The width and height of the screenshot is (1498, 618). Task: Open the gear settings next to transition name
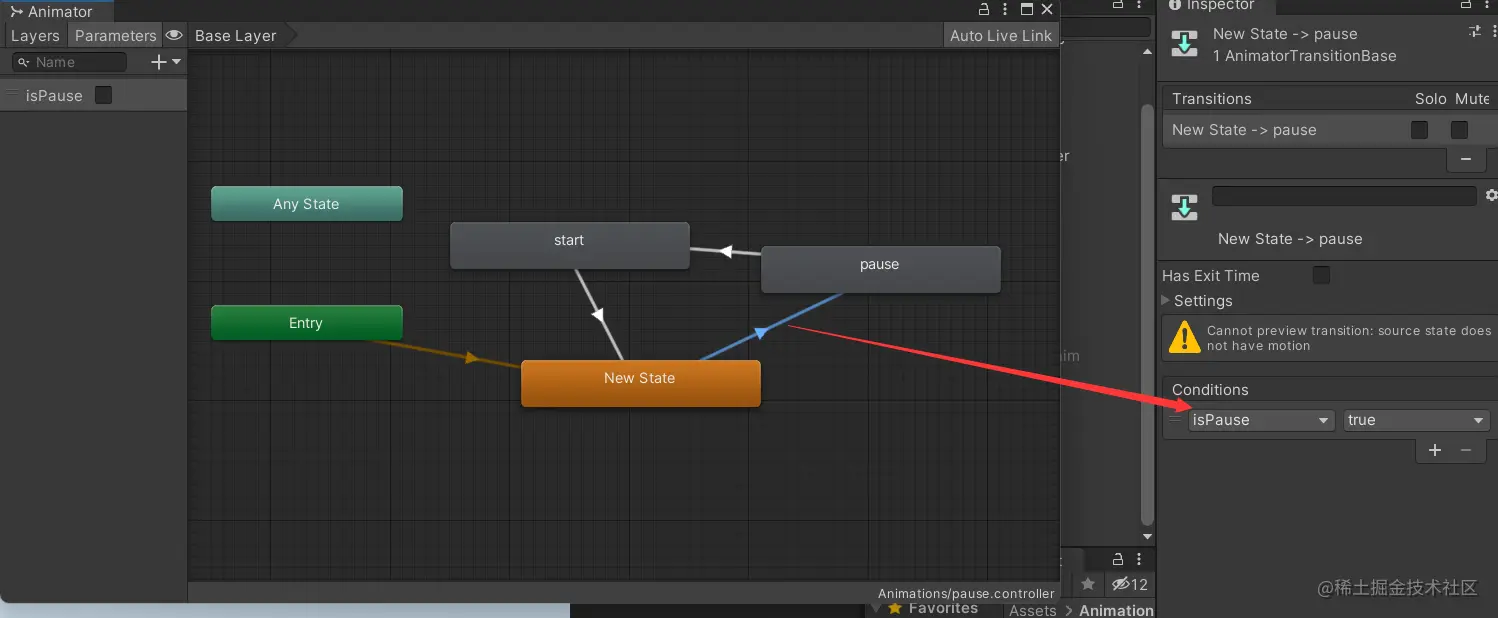pos(1491,195)
